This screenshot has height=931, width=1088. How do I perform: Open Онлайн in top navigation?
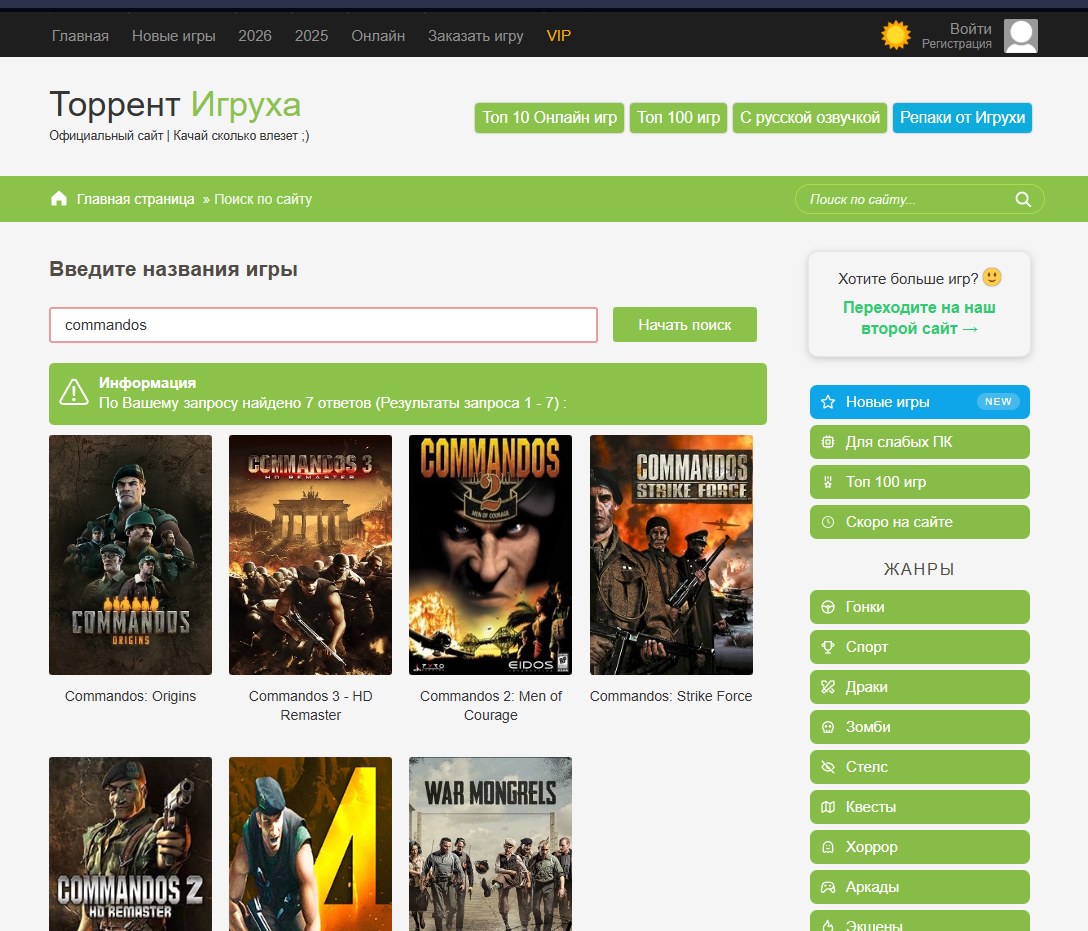point(378,35)
